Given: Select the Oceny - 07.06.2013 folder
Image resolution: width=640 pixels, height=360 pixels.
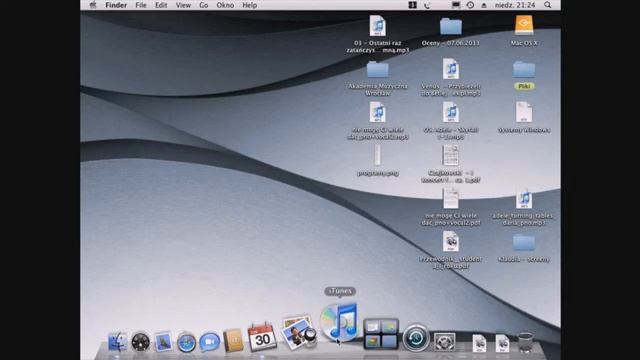Looking at the screenshot, I should point(451,27).
